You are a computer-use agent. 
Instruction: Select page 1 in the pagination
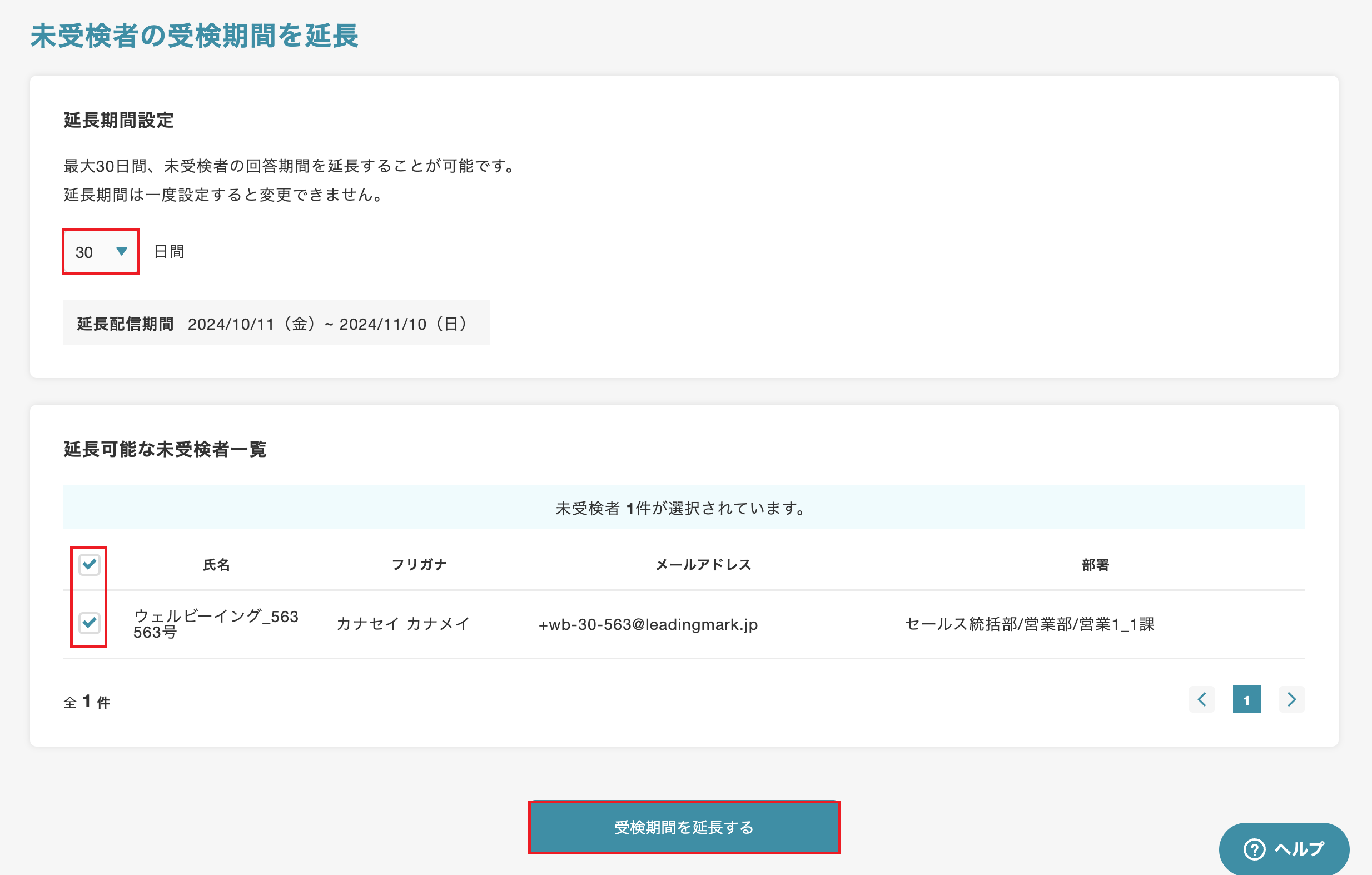[x=1247, y=699]
